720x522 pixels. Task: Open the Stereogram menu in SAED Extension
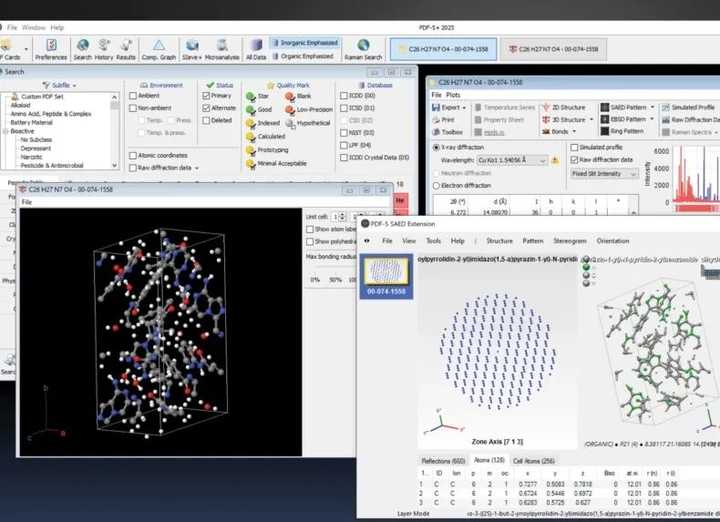(x=570, y=241)
